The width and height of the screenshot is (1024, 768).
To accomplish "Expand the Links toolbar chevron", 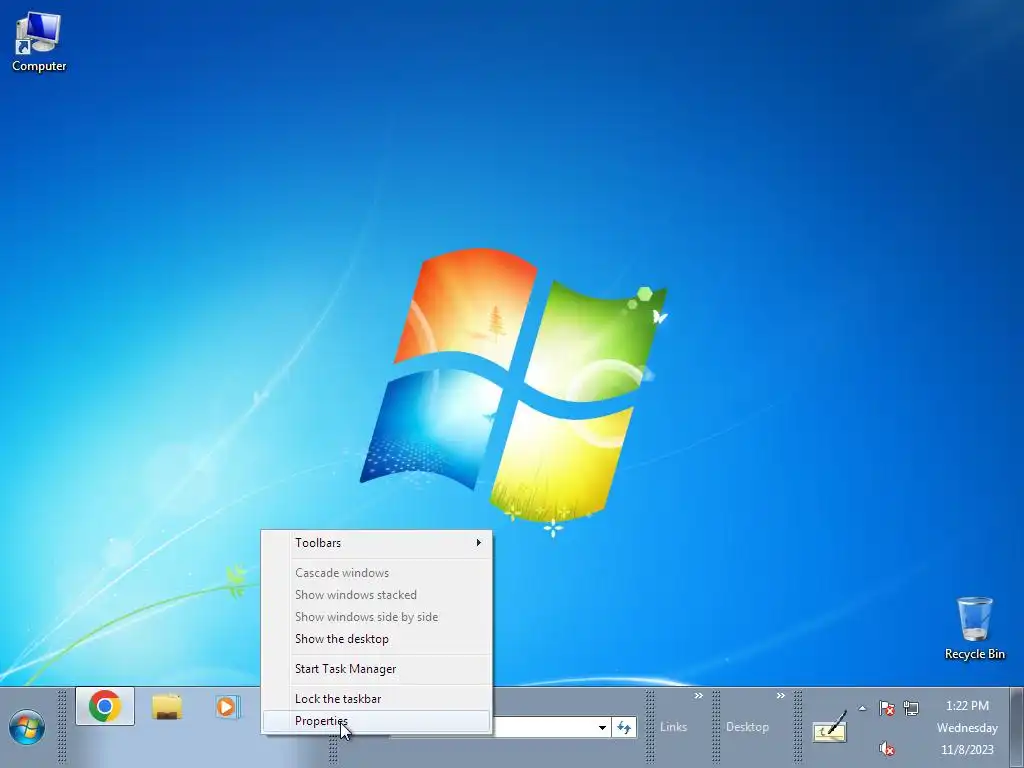I will [698, 696].
